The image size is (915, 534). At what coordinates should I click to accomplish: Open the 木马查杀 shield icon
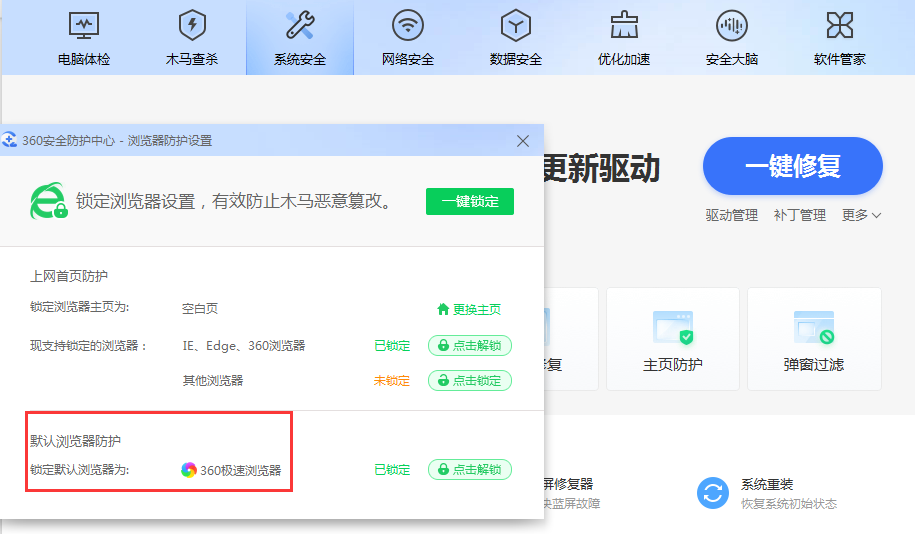click(x=192, y=26)
